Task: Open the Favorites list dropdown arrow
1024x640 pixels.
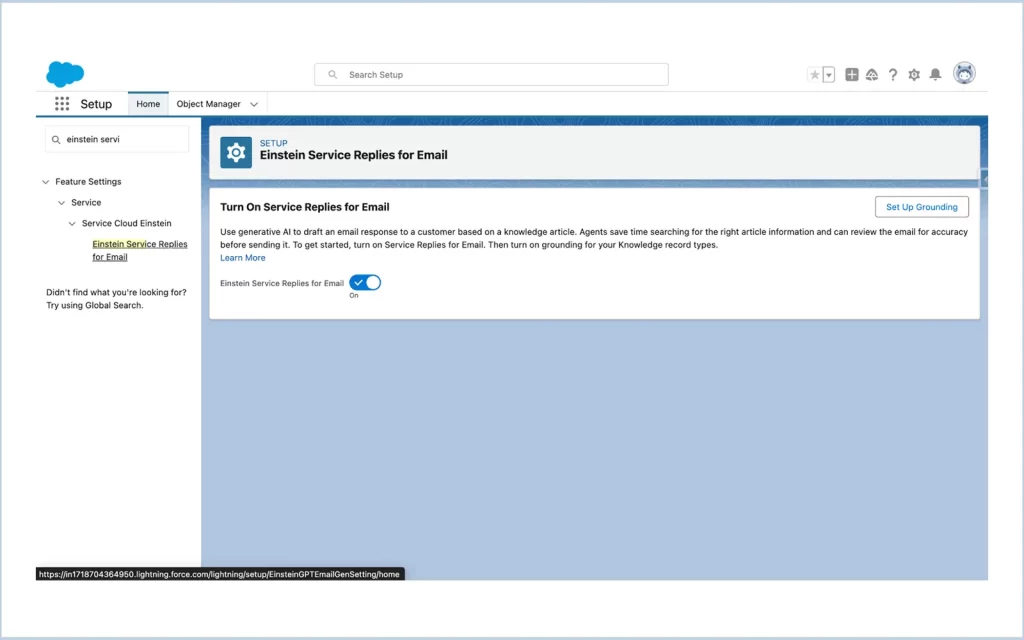Action: pyautogui.click(x=829, y=74)
